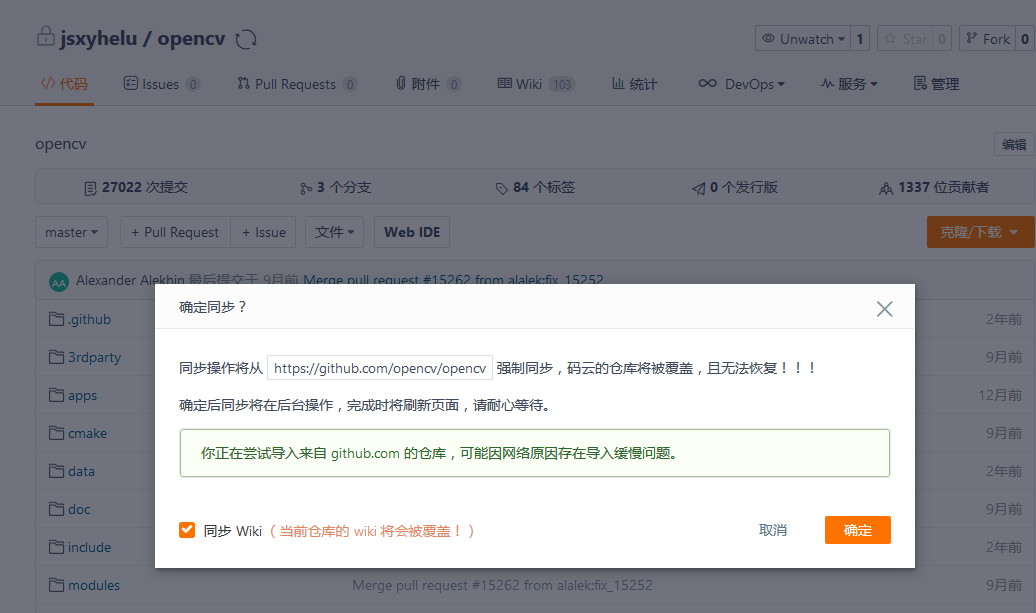The height and width of the screenshot is (613, 1036).
Task: Click the sync/refresh icon next to opencv title
Action: [246, 39]
